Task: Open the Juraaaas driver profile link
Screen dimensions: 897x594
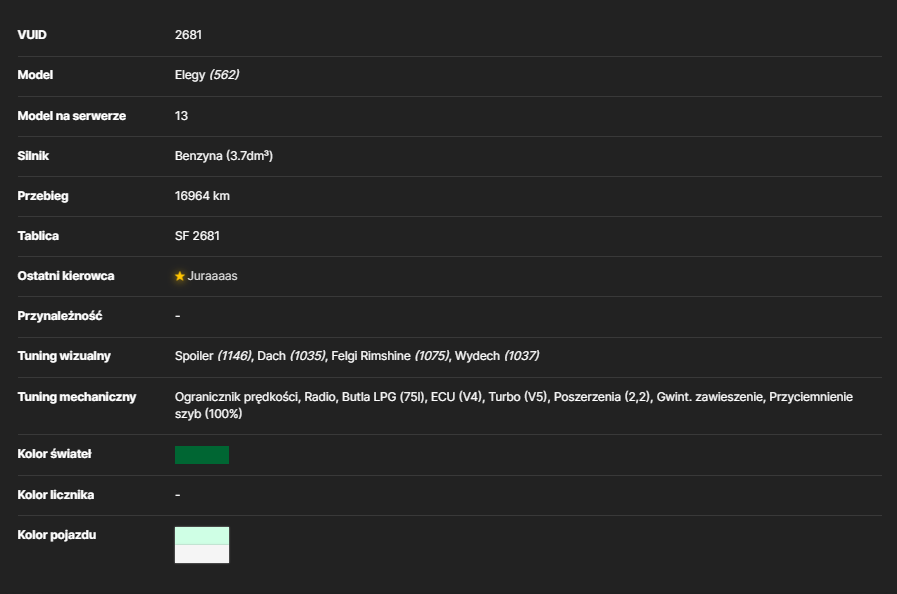Action: [212, 276]
